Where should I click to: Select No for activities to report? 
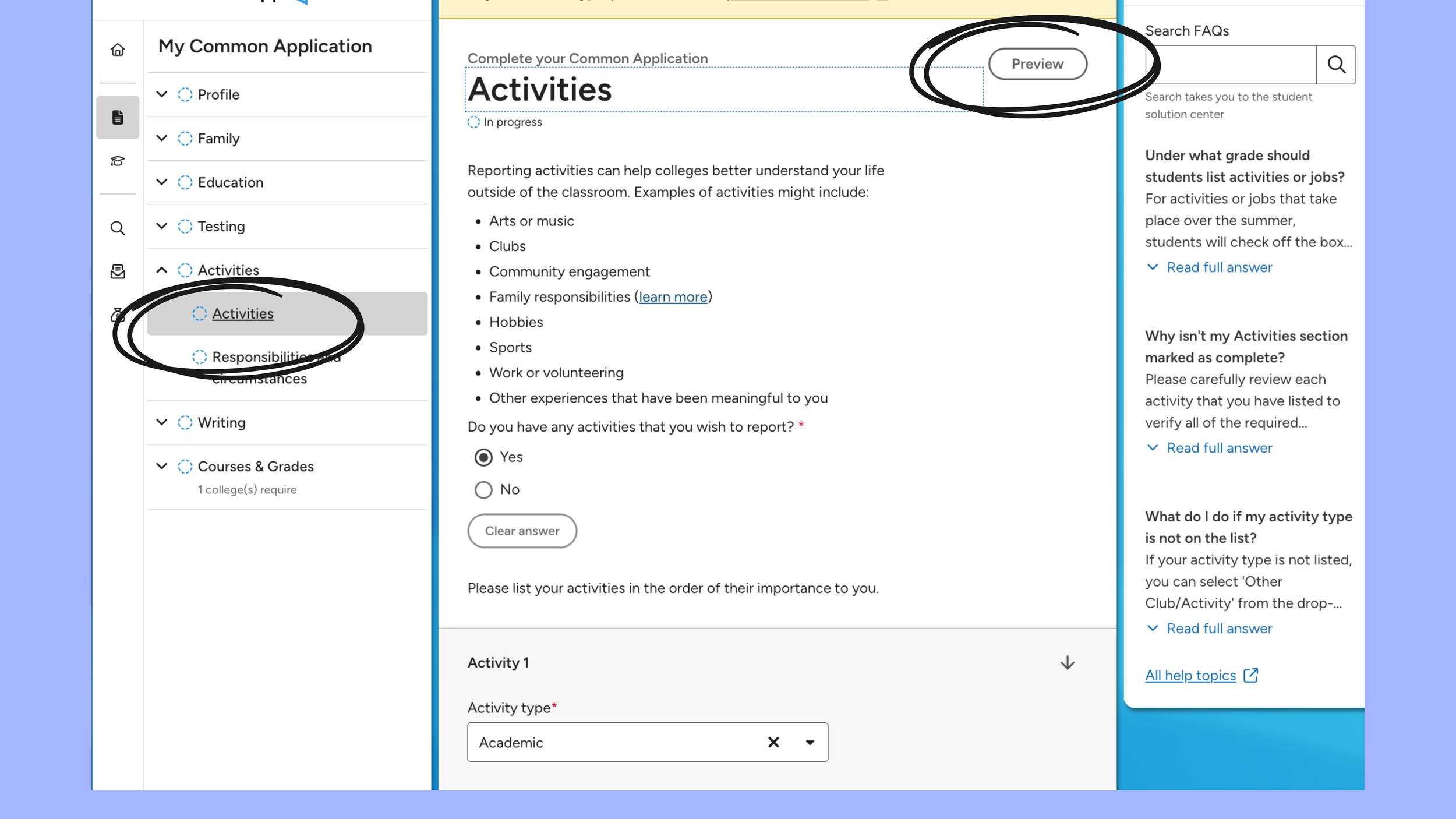483,490
